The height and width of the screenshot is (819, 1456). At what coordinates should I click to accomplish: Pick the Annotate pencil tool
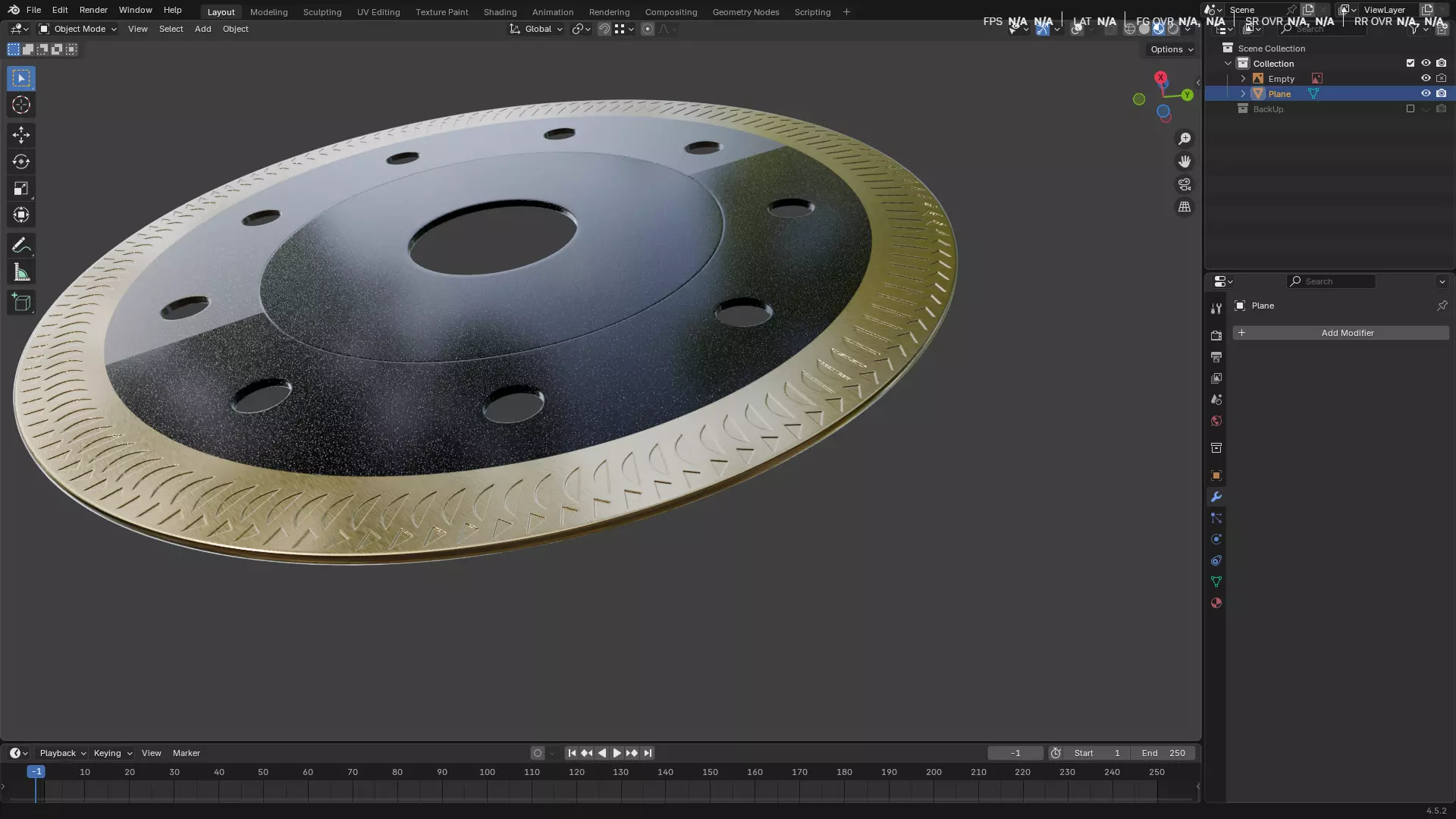[21, 246]
